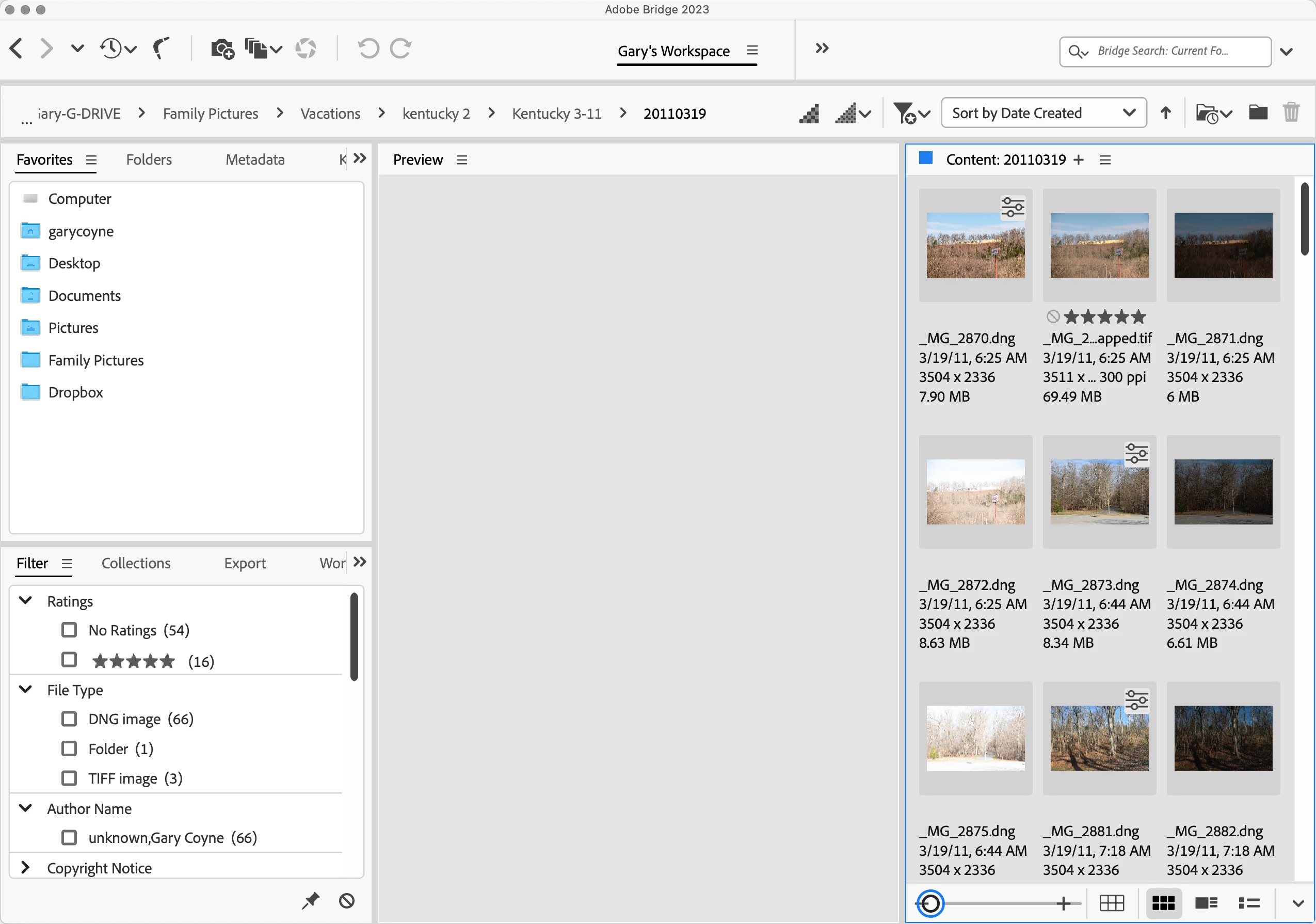This screenshot has width=1316, height=924.
Task: Open Family Pictures in Favorites
Action: [x=95, y=360]
